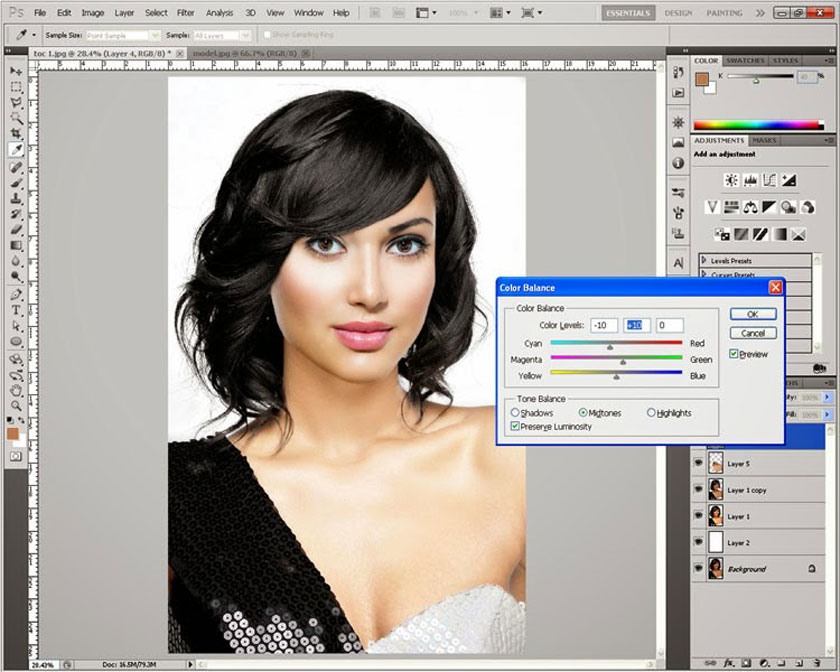Select the History Brush tool

(16, 214)
